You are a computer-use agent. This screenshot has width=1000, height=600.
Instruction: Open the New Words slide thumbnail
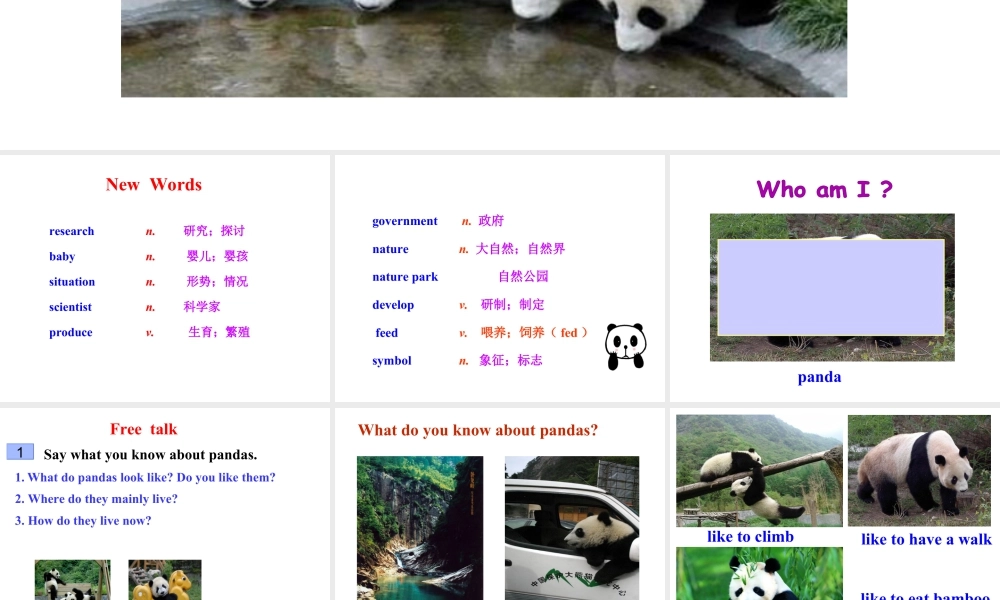(165, 278)
